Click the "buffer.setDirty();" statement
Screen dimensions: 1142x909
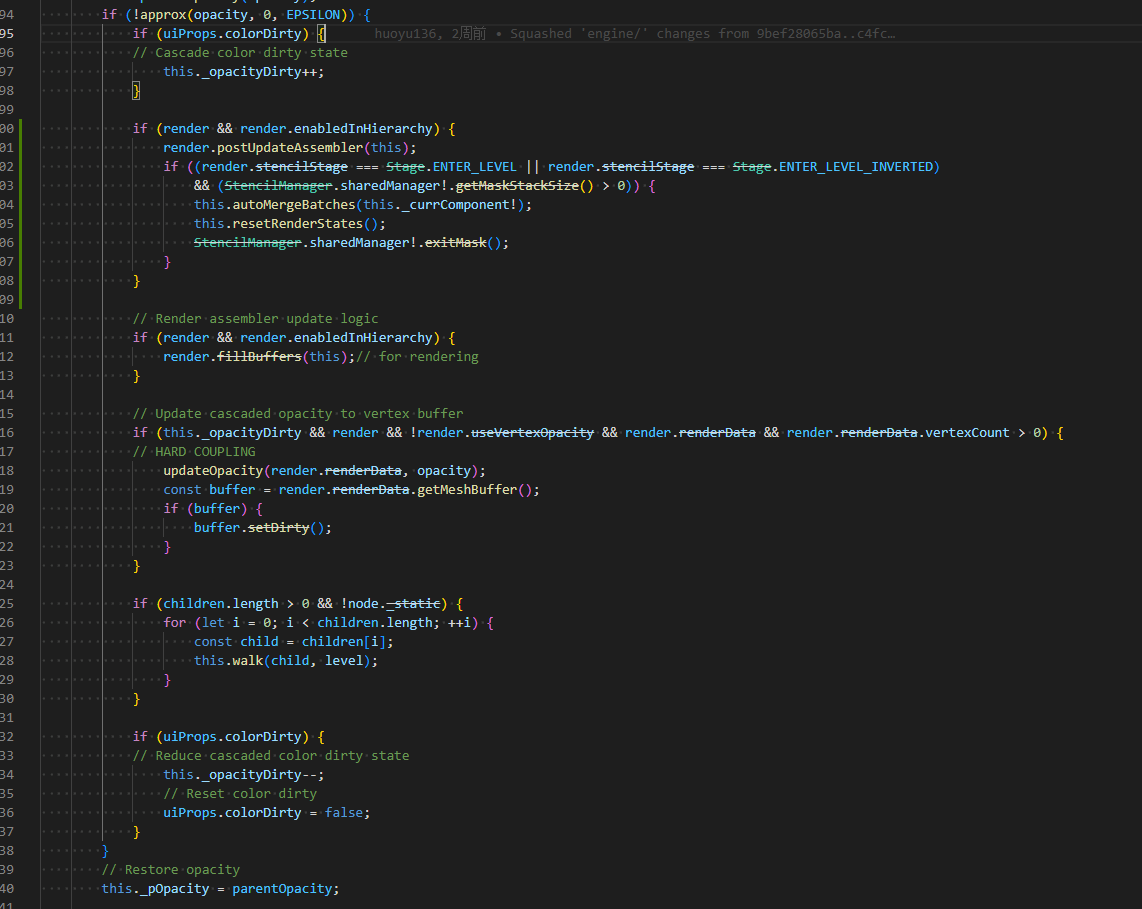click(x=262, y=527)
